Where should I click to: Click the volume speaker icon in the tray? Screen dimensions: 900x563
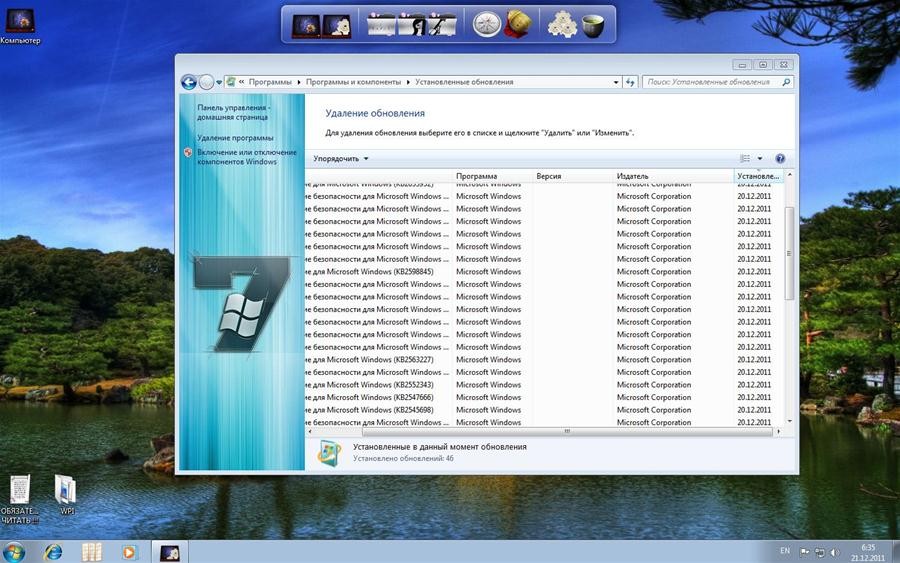point(835,552)
